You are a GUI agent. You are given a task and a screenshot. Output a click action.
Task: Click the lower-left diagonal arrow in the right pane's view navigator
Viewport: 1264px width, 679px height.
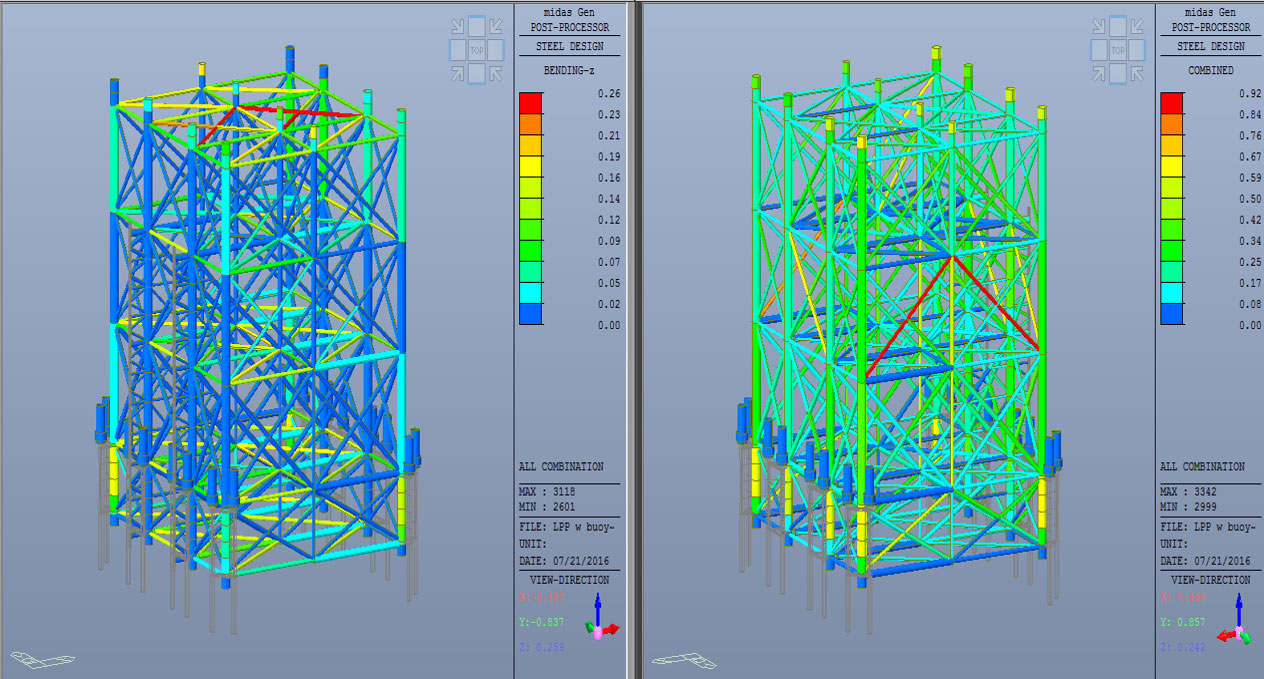[x=1097, y=72]
